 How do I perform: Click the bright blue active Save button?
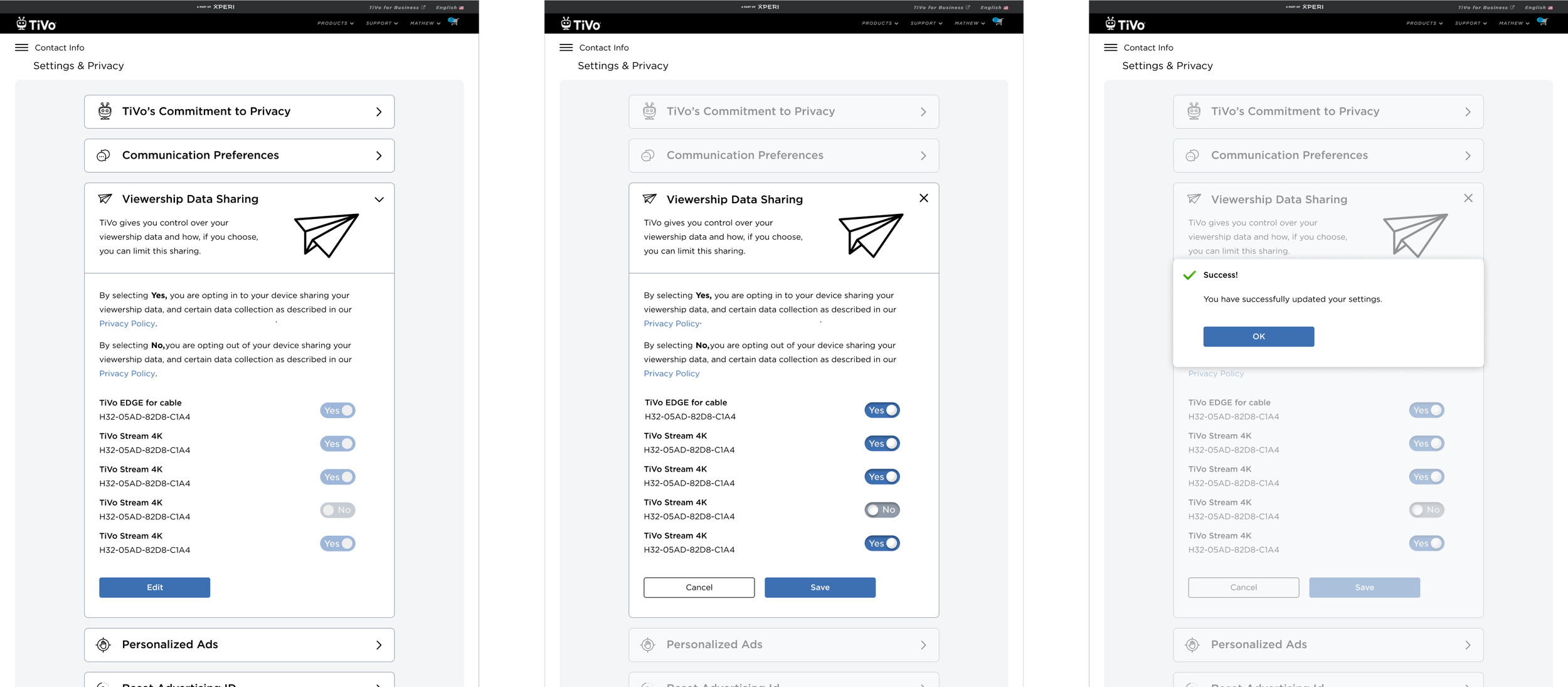(819, 587)
